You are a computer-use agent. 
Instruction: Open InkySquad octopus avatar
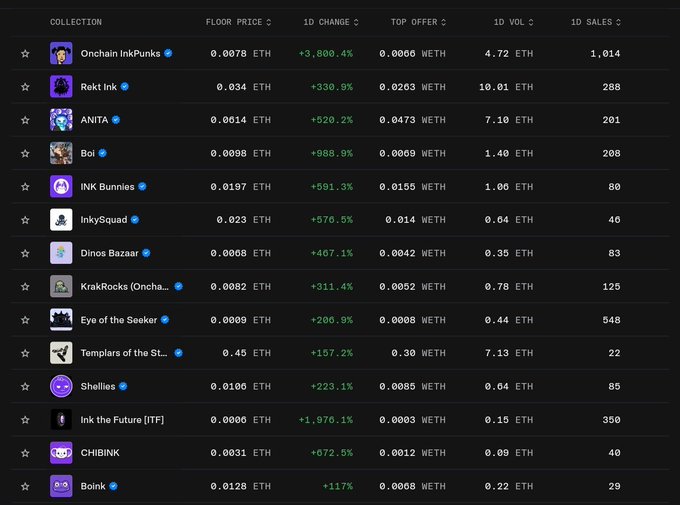61,220
